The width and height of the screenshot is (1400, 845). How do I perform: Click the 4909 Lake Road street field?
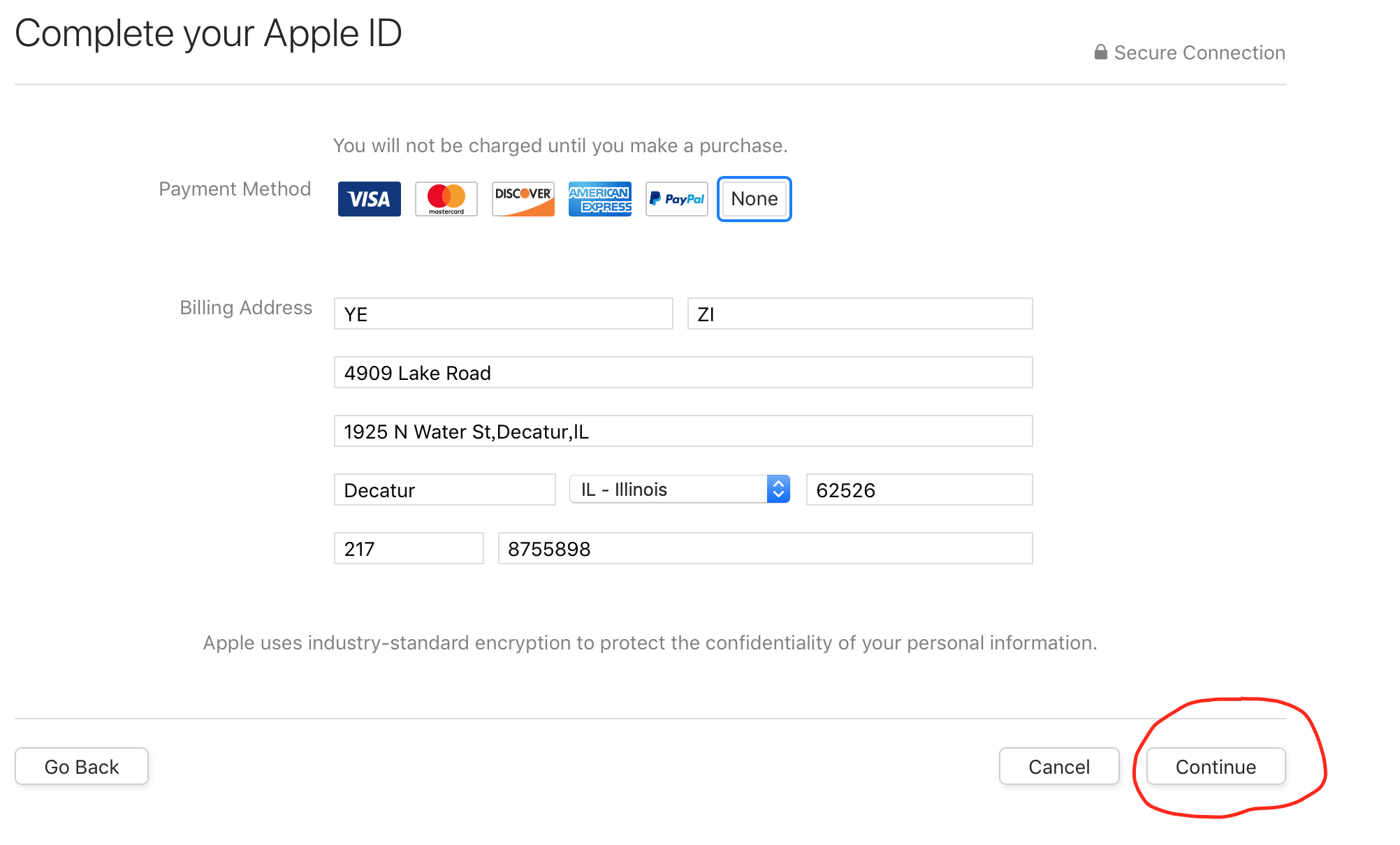(683, 372)
